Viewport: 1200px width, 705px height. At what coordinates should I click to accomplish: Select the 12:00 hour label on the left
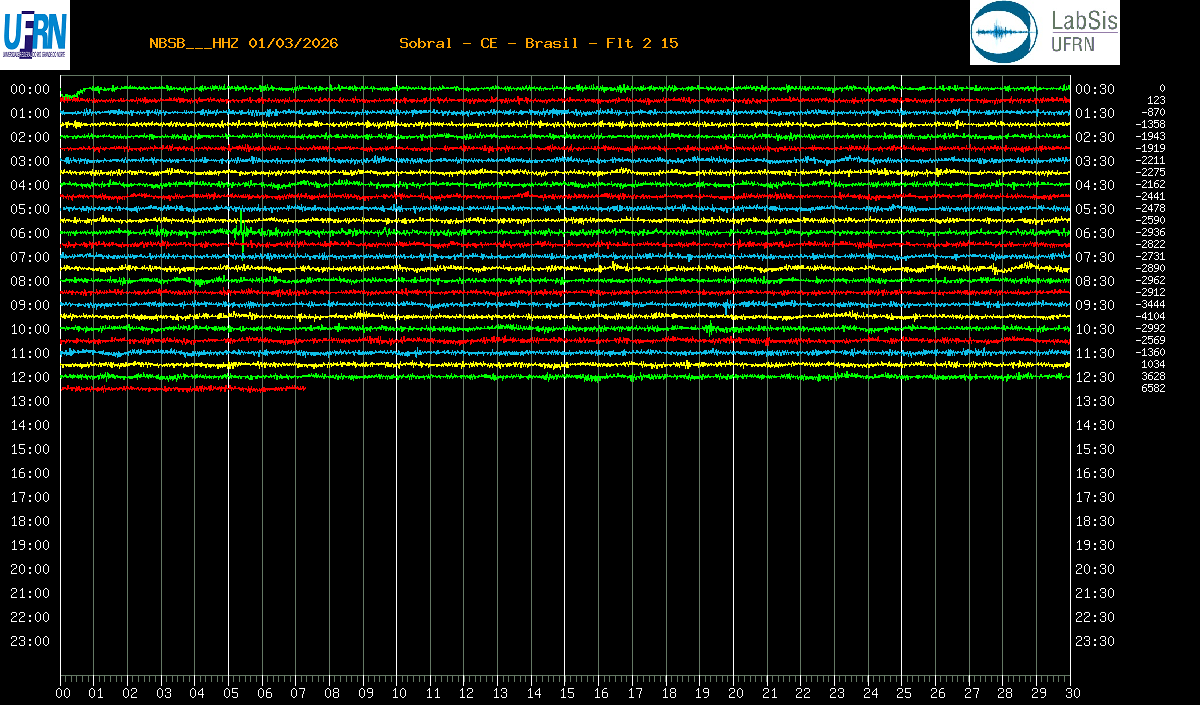(x=30, y=377)
